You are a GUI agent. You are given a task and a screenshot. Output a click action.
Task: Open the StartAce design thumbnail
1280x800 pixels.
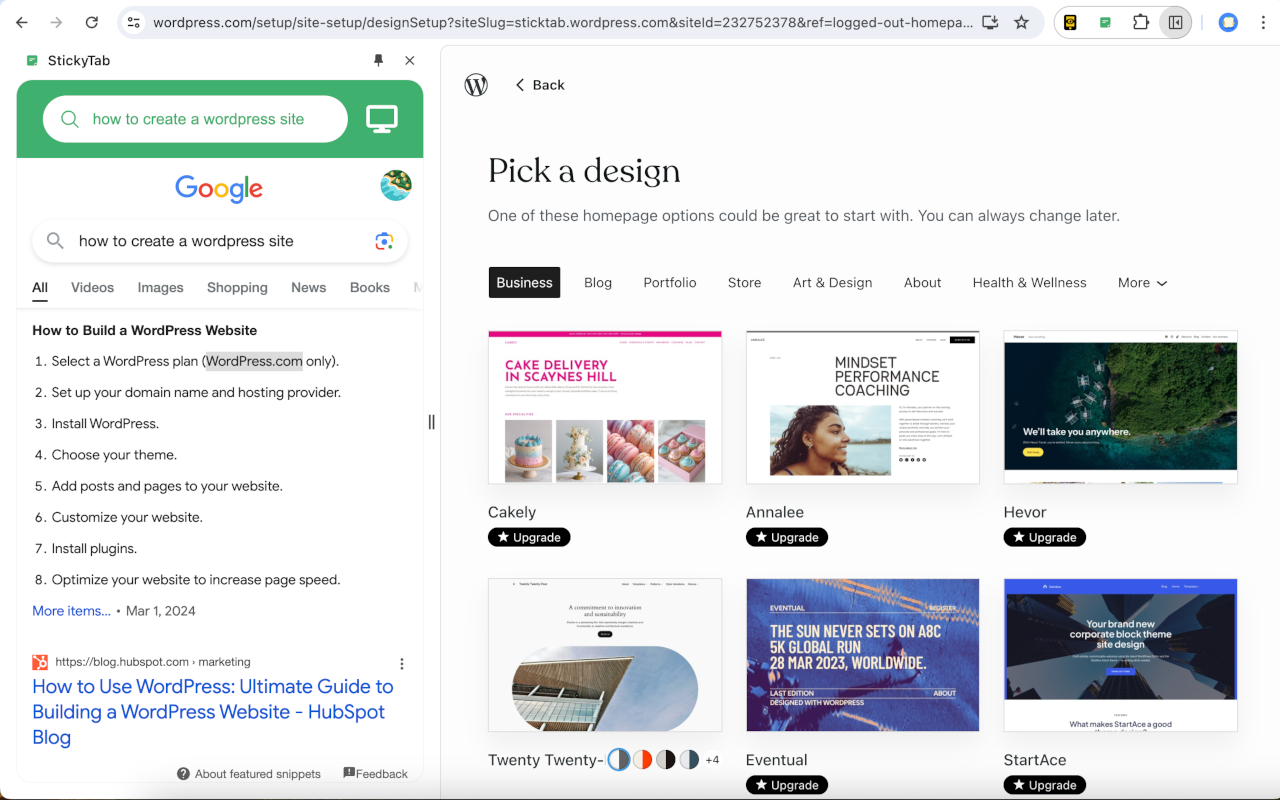[1121, 655]
